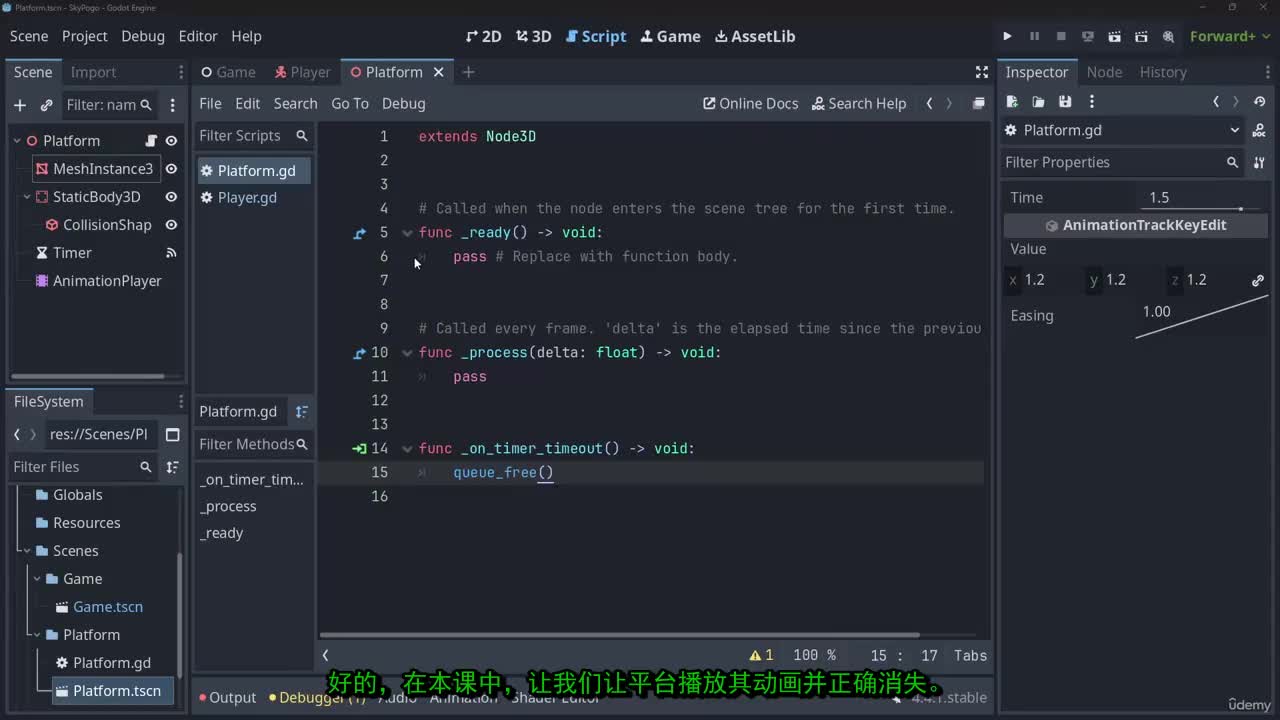
Task: Open the Project menu
Action: (x=84, y=36)
